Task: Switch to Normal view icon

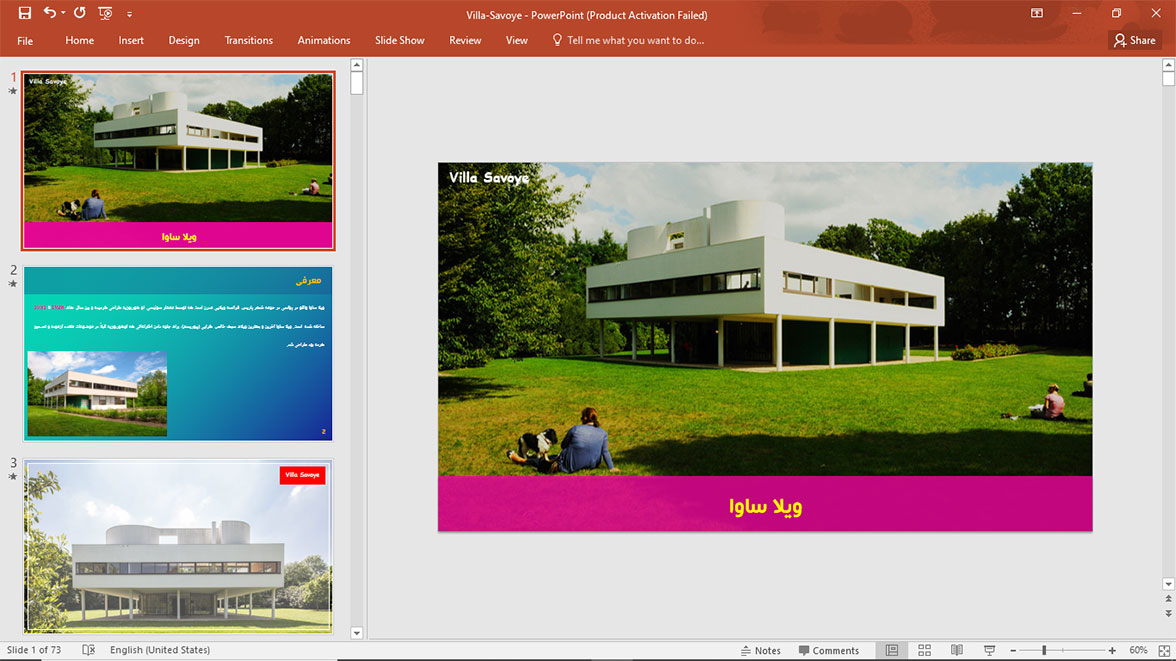Action: 892,650
